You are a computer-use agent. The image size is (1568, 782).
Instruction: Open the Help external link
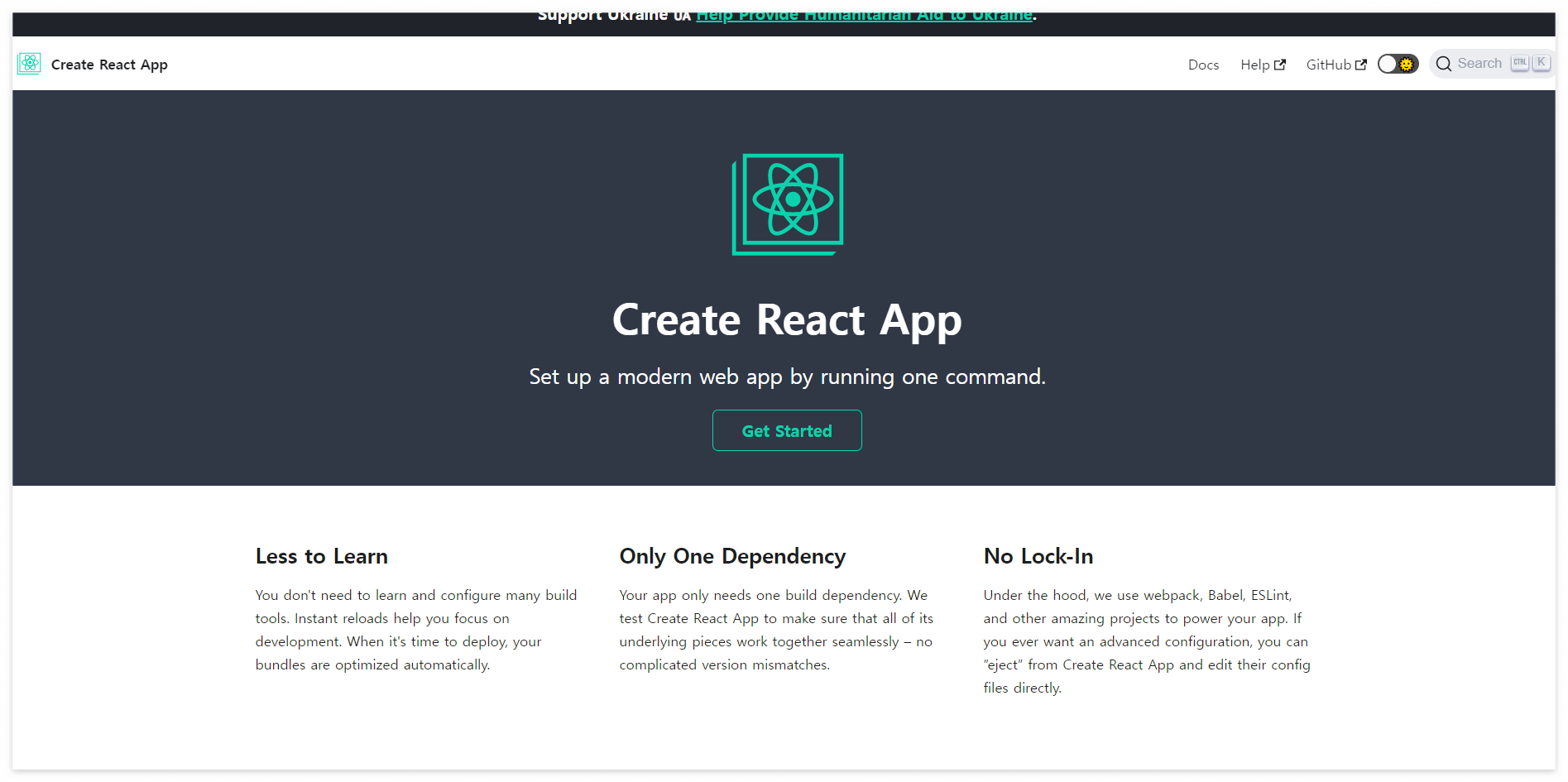1263,65
